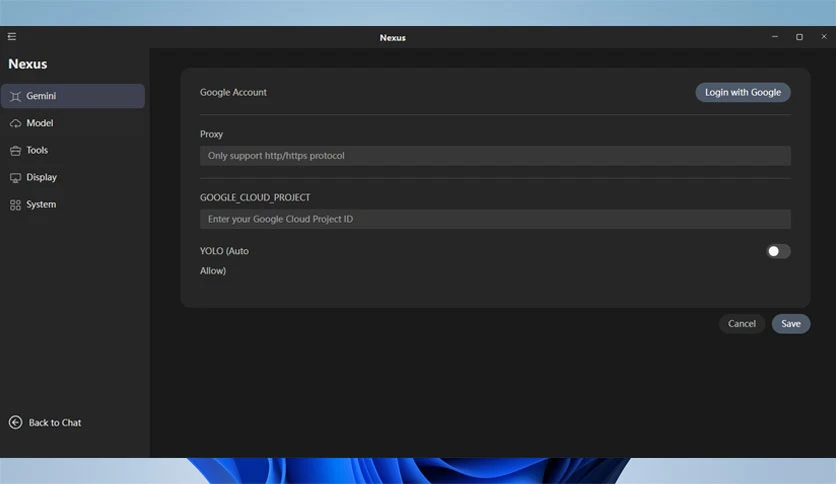Enable the YOLO Auto Allow toggle
The width and height of the screenshot is (836, 484).
click(x=778, y=251)
